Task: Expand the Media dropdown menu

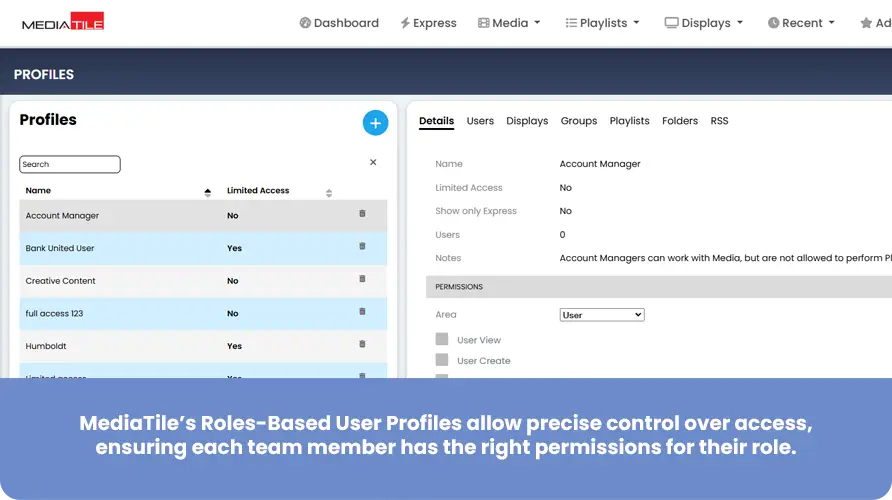Action: pyautogui.click(x=509, y=23)
